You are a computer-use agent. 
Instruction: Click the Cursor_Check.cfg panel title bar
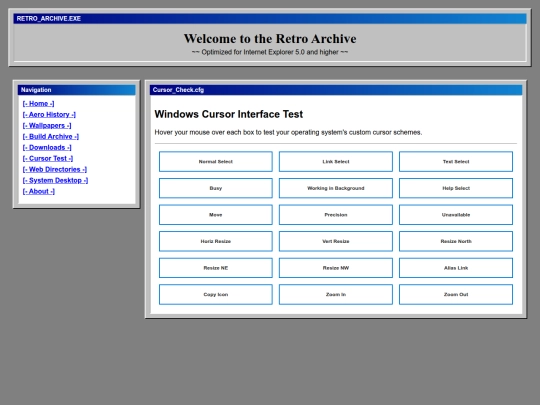click(x=336, y=90)
